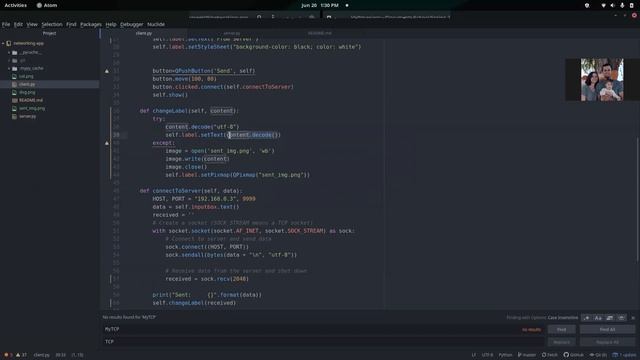Expand the __pycache__ folder
This screenshot has width=640, height=360.
coord(9,53)
